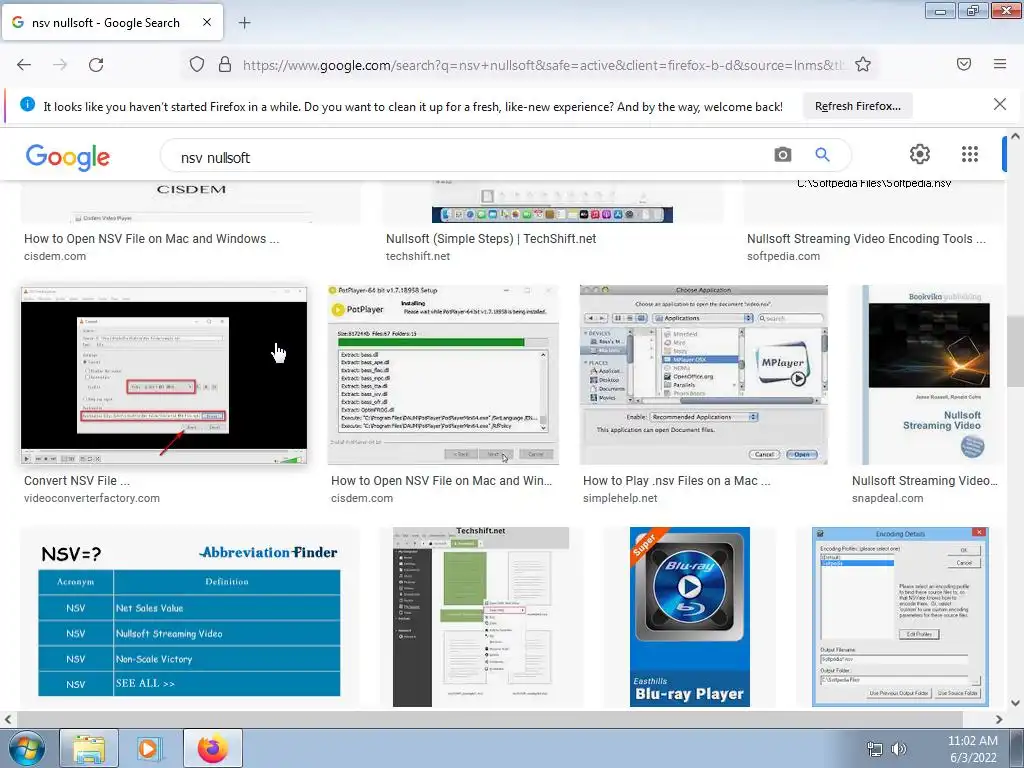Select the nsv nullsoft Google Search tab

click(112, 23)
